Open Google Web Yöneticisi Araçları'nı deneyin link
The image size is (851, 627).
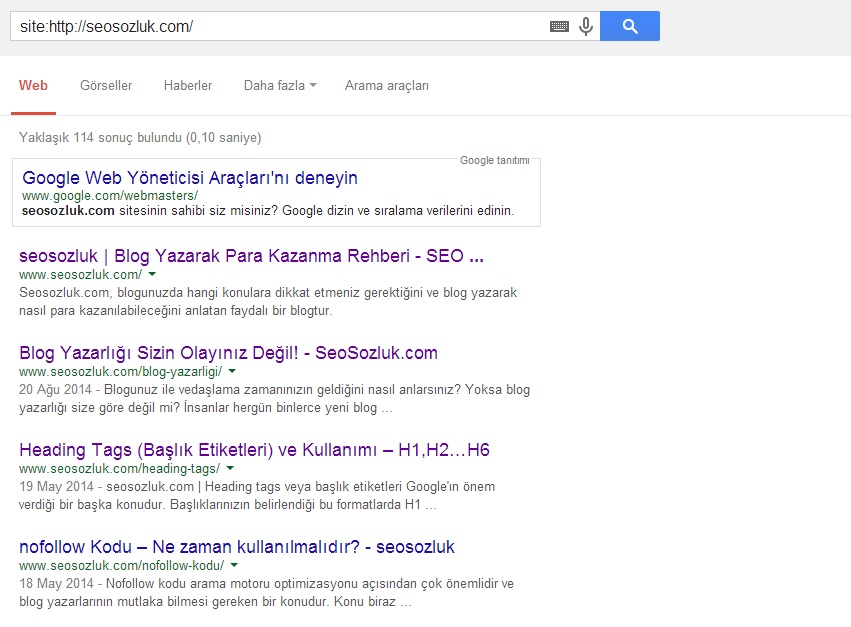point(190,178)
